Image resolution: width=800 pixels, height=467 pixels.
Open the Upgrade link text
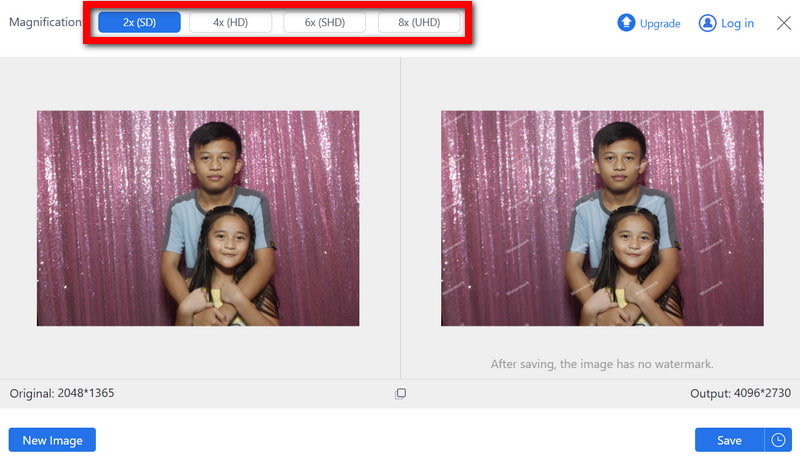660,24
